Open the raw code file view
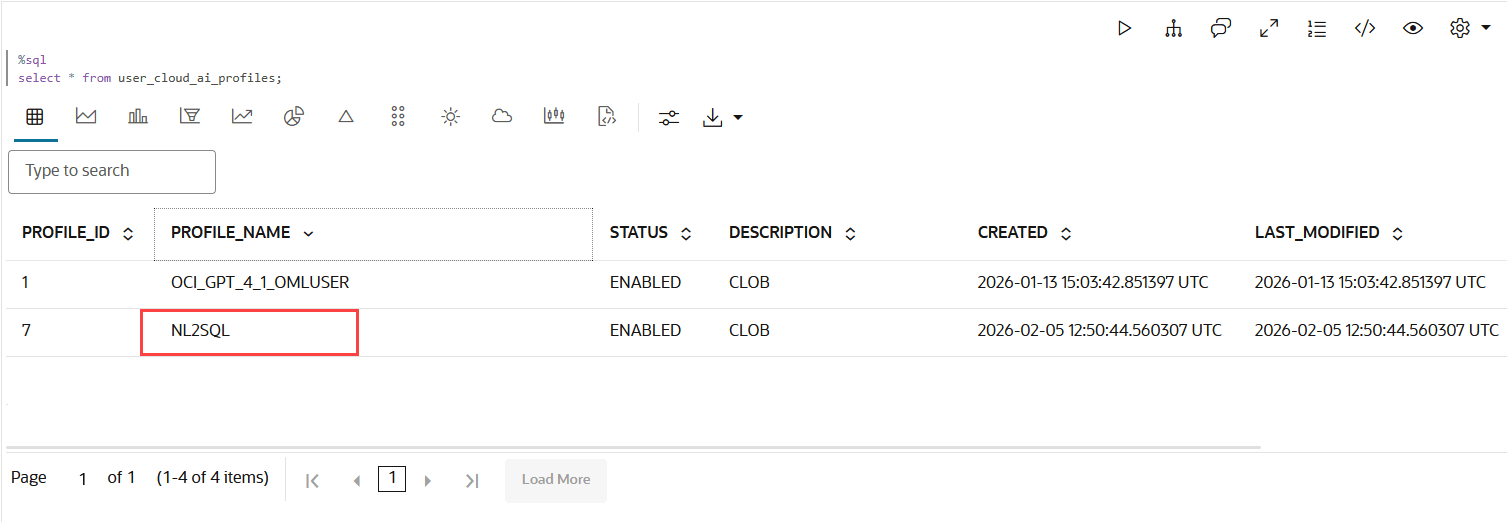The image size is (1507, 522). tap(606, 117)
